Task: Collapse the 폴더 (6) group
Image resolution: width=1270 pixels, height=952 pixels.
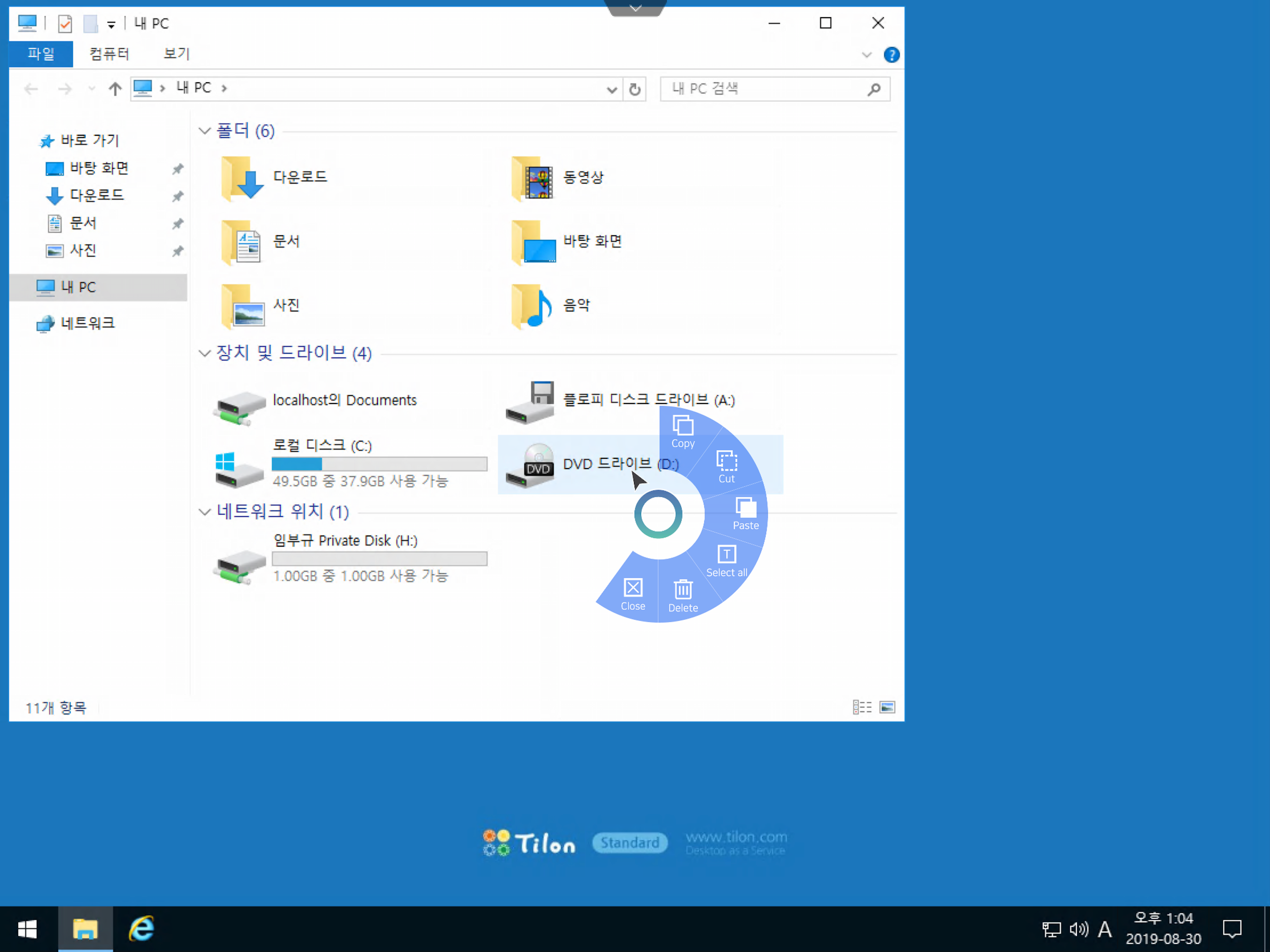Action: coord(205,131)
